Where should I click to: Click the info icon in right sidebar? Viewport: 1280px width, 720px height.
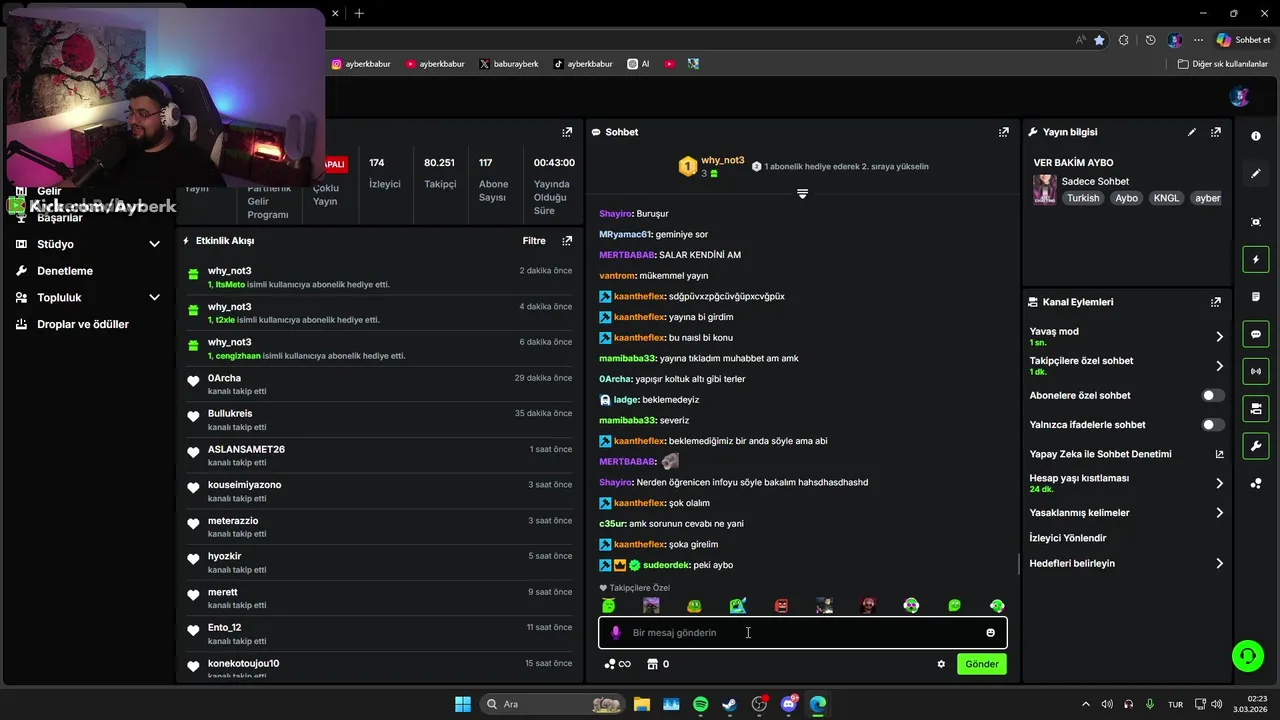(x=1256, y=136)
